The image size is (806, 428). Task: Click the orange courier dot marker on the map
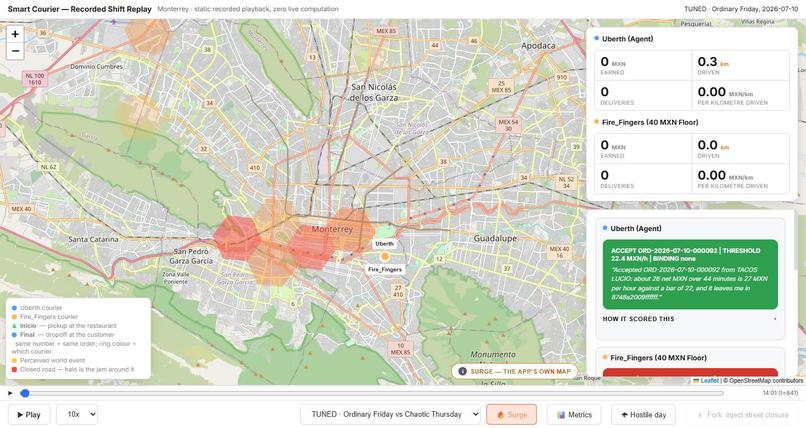click(x=384, y=256)
